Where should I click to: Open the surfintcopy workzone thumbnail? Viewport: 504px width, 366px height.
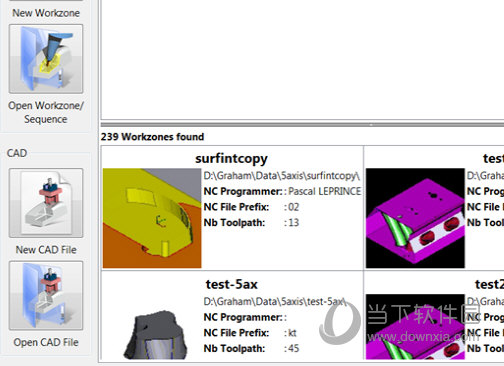[152, 218]
